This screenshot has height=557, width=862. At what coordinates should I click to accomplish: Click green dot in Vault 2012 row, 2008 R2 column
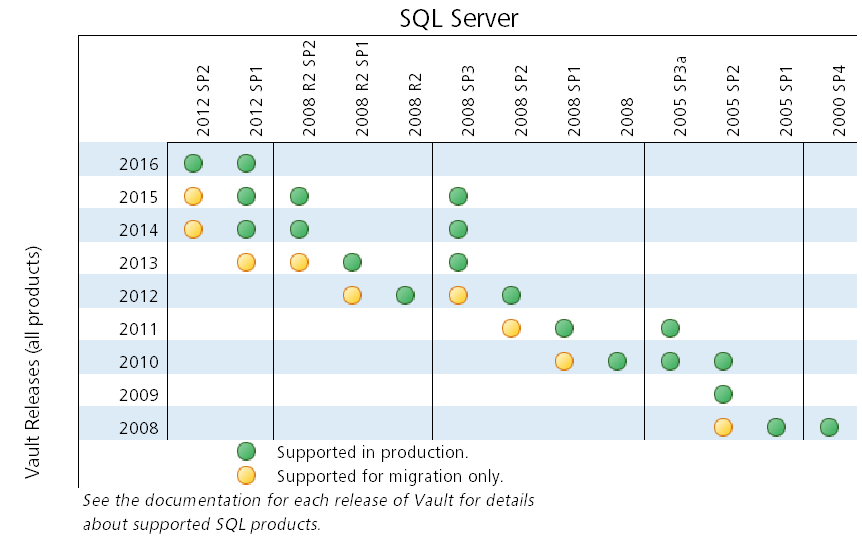click(405, 295)
